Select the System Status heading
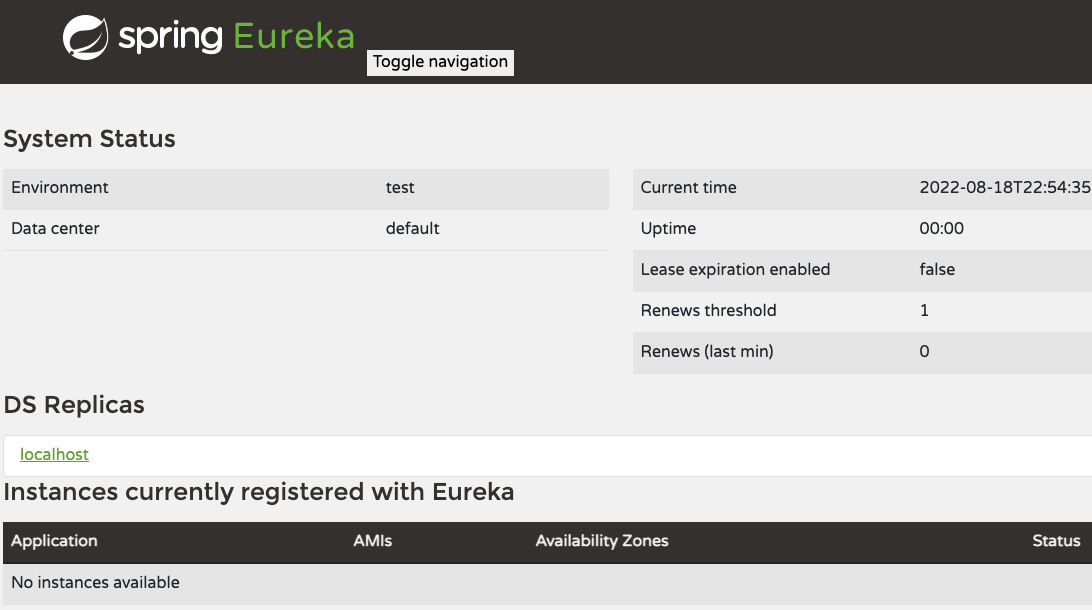 pyautogui.click(x=90, y=139)
